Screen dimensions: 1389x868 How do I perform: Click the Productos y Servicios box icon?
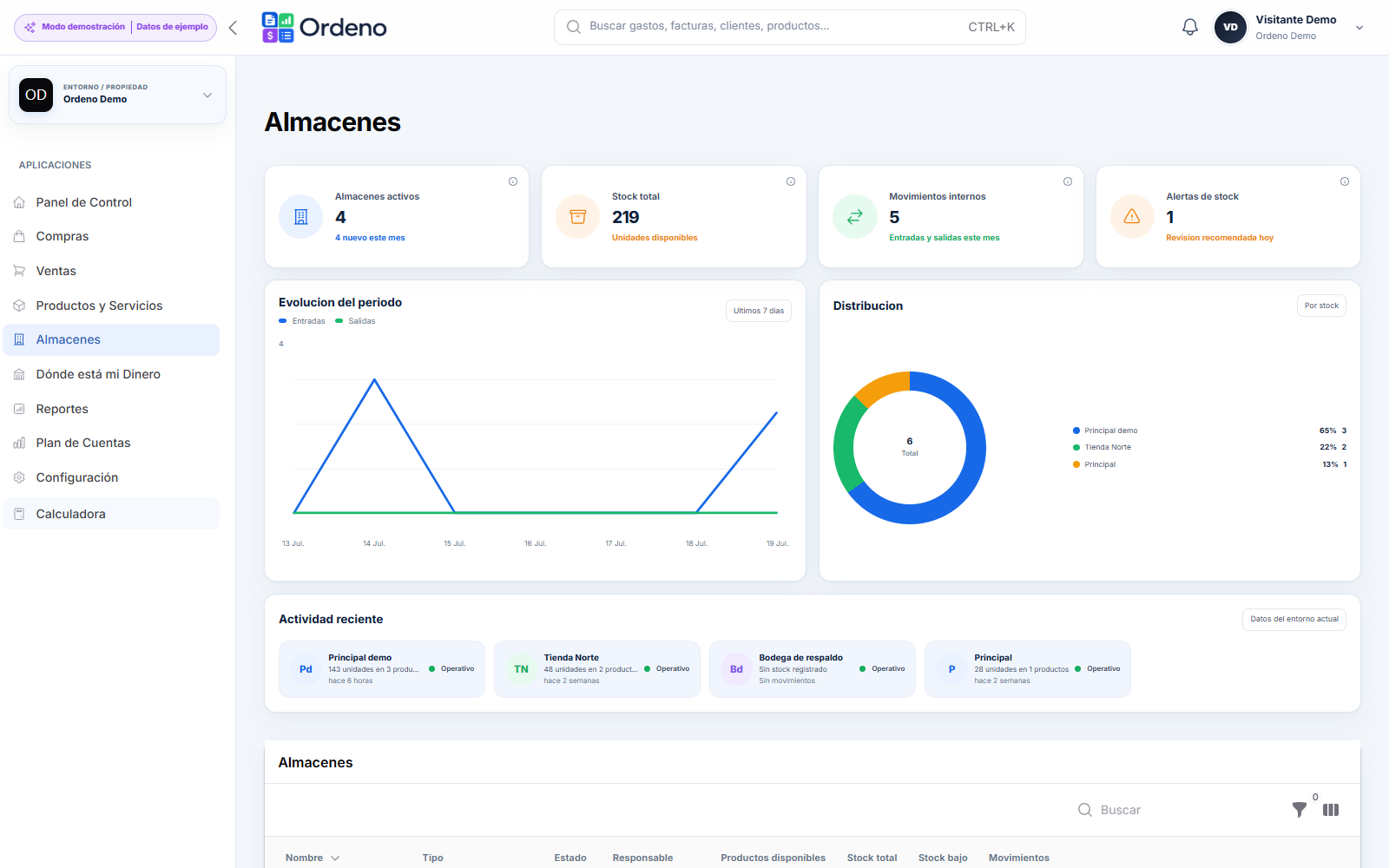point(19,306)
